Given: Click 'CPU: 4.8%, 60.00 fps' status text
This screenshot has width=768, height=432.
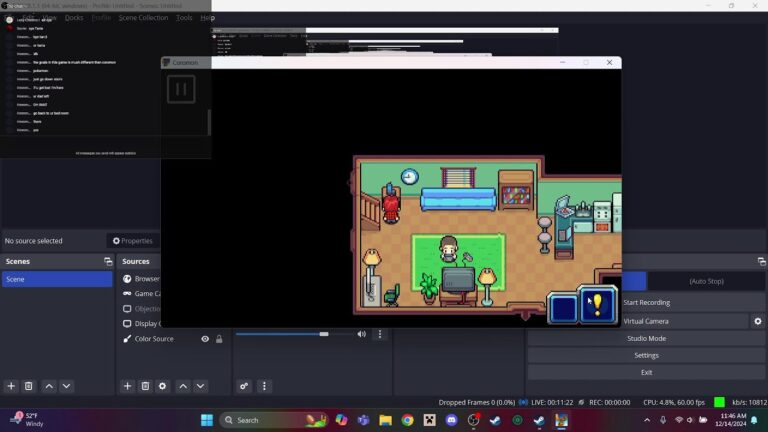Looking at the screenshot, I should point(674,403).
